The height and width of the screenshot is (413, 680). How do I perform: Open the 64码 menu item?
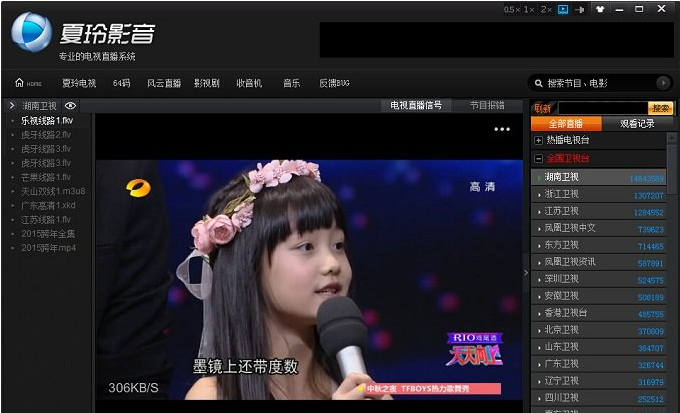coord(121,83)
